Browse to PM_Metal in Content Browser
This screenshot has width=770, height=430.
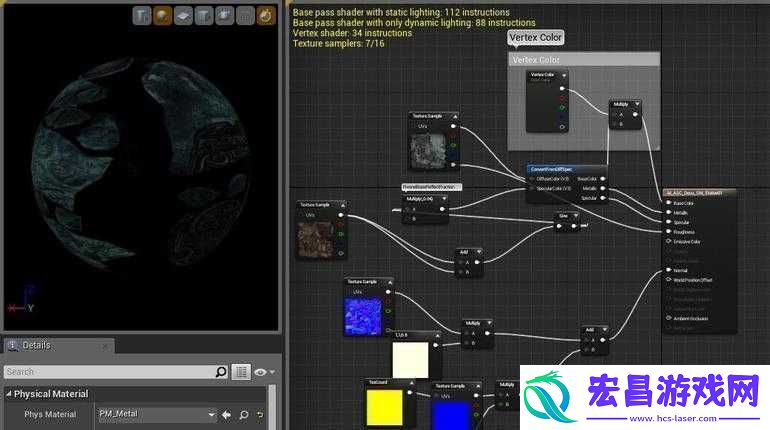(244, 415)
